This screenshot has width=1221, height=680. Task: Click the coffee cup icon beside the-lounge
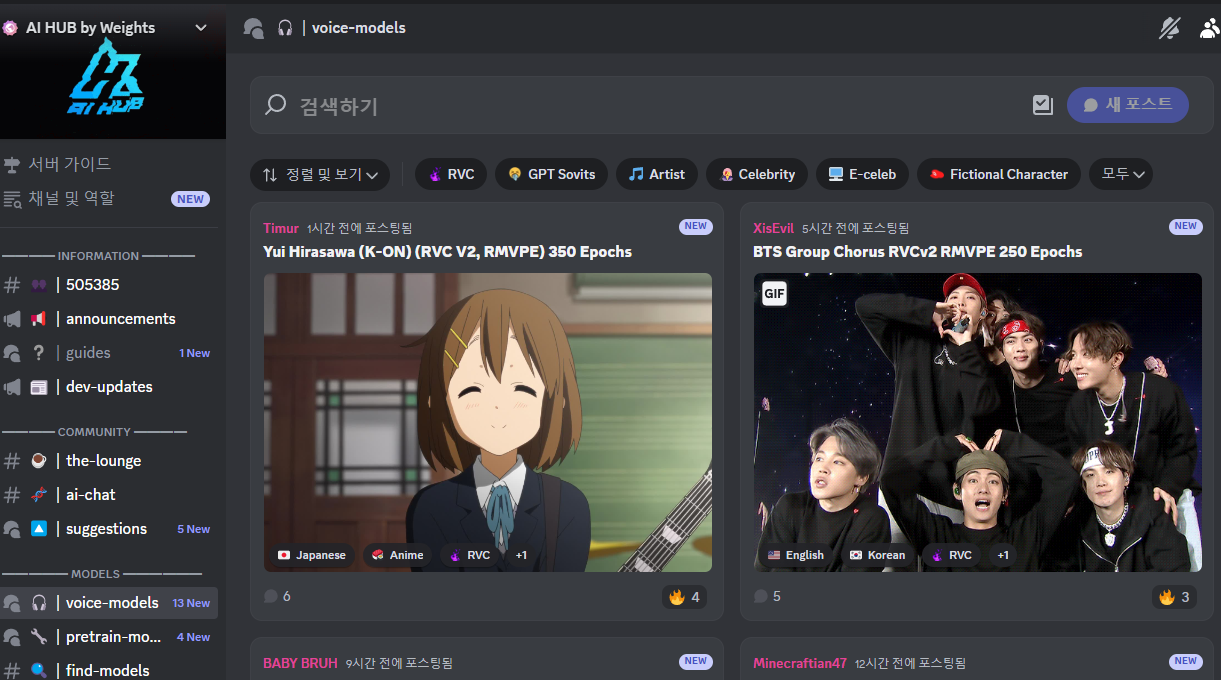pos(38,461)
